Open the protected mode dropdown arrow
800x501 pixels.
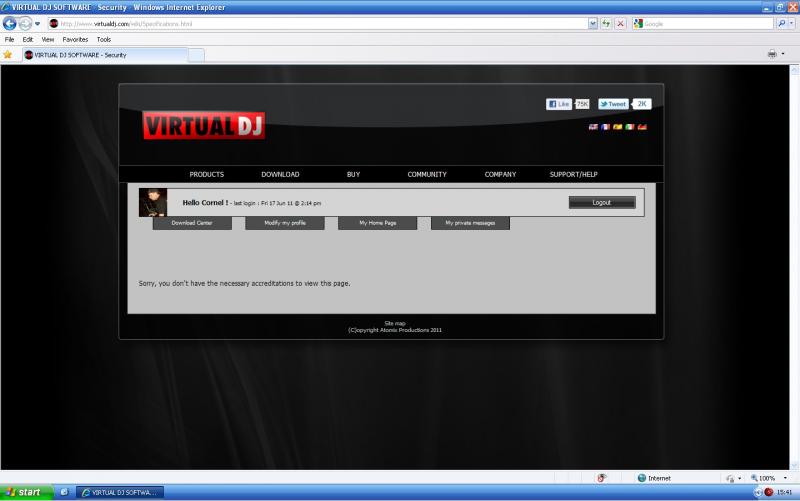[739, 478]
